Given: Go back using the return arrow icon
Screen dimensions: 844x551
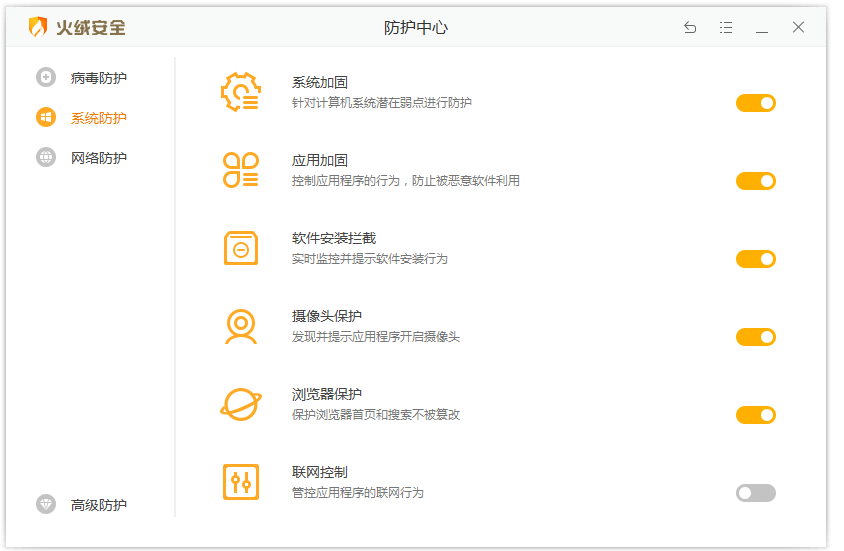Looking at the screenshot, I should pyautogui.click(x=690, y=27).
